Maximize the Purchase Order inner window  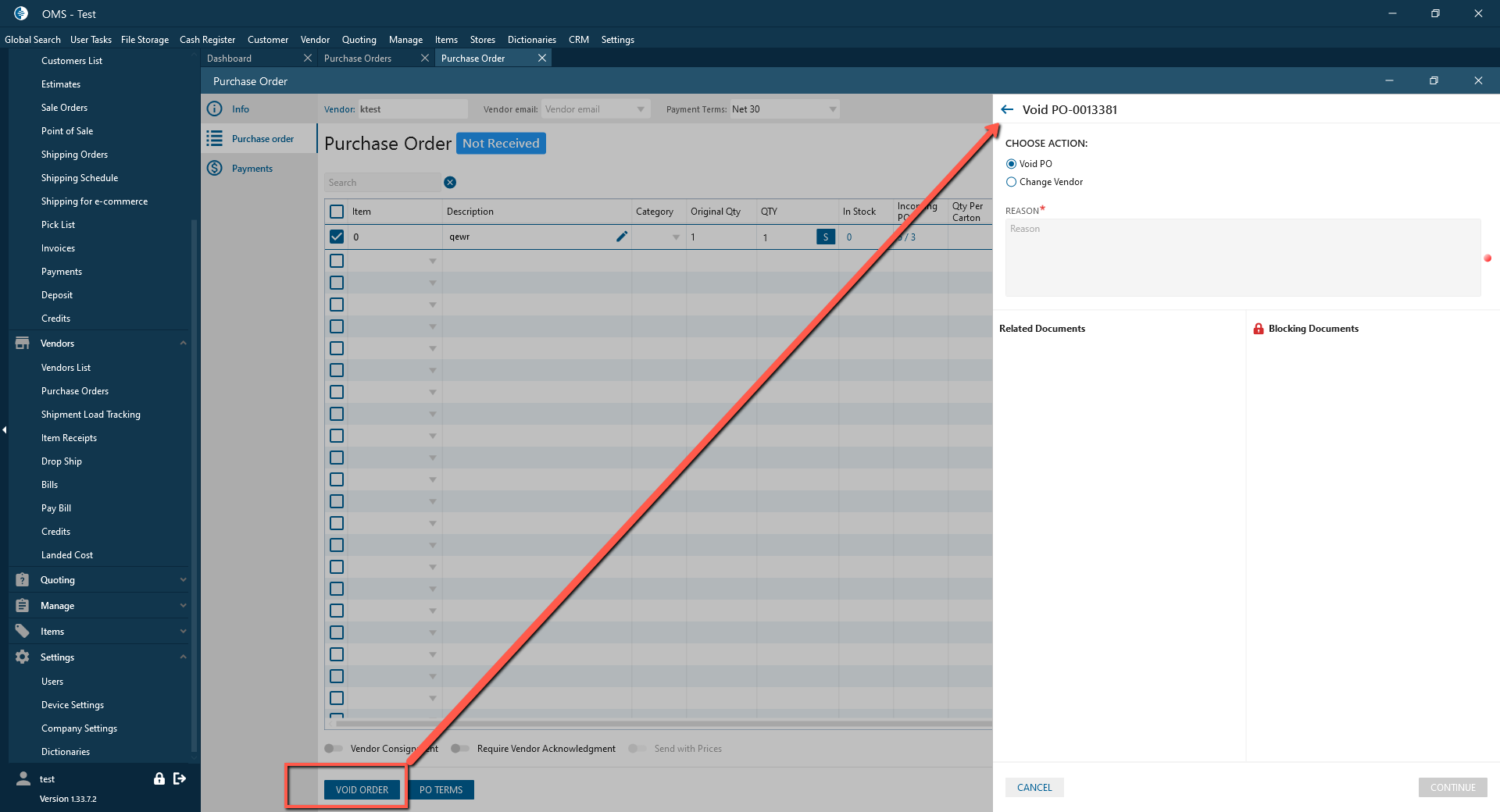click(1434, 80)
